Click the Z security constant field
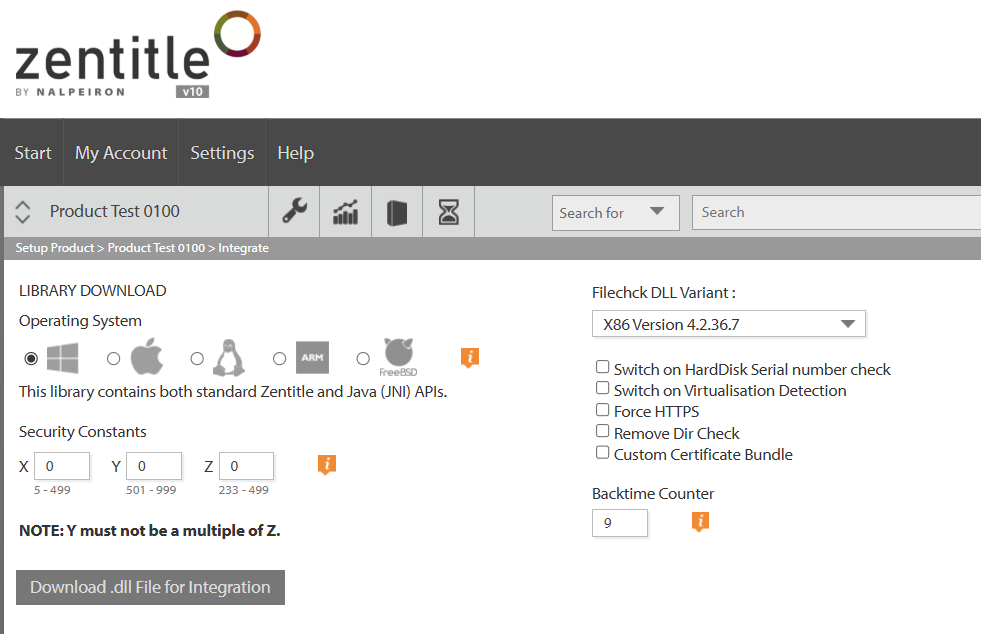 click(x=247, y=466)
